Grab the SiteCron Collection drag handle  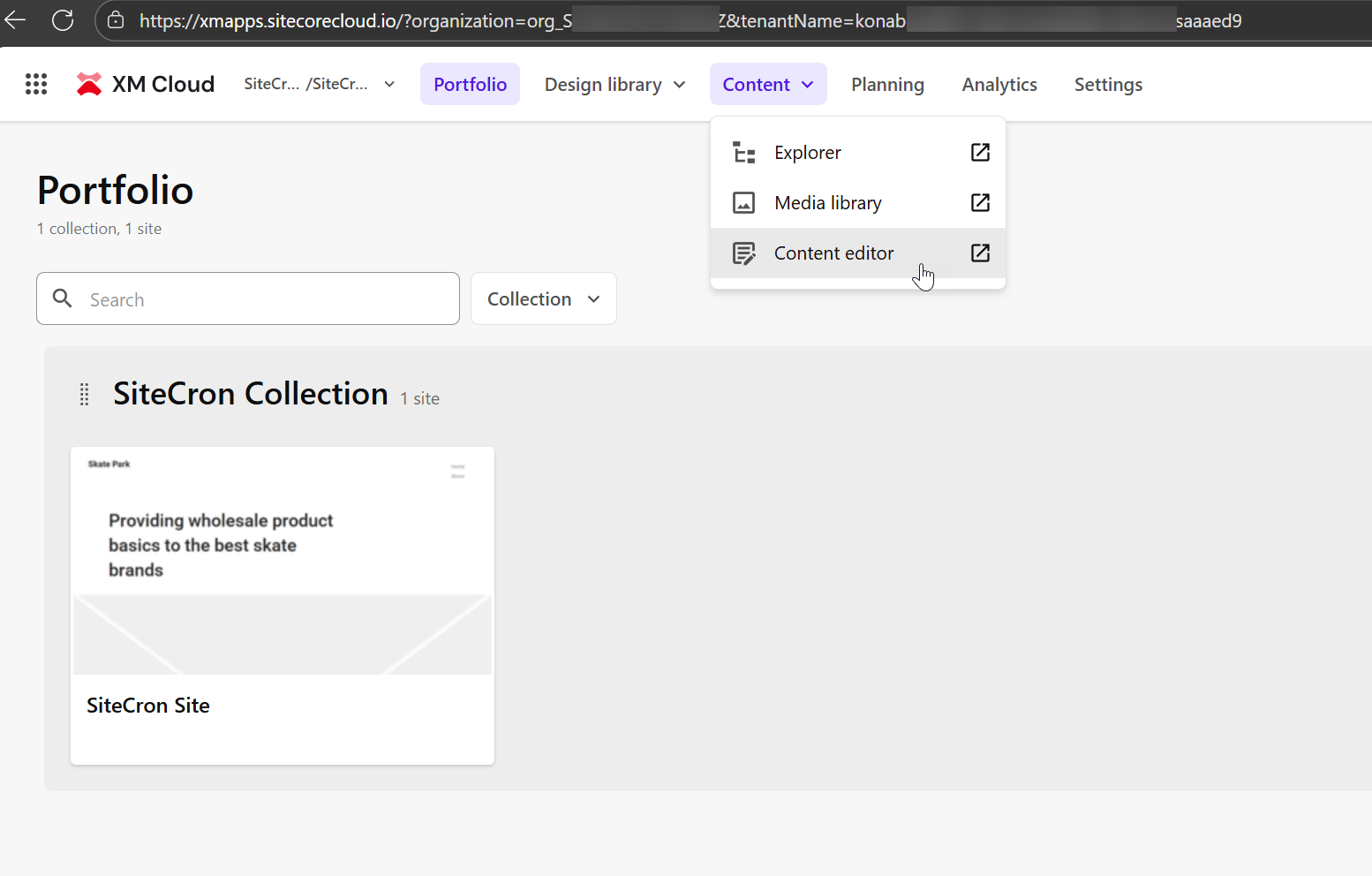tap(84, 395)
